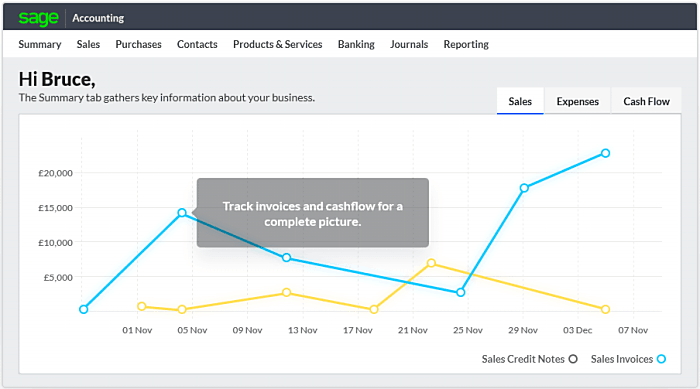Switch to the Cash Flow tab
The width and height of the screenshot is (700, 389).
[646, 101]
